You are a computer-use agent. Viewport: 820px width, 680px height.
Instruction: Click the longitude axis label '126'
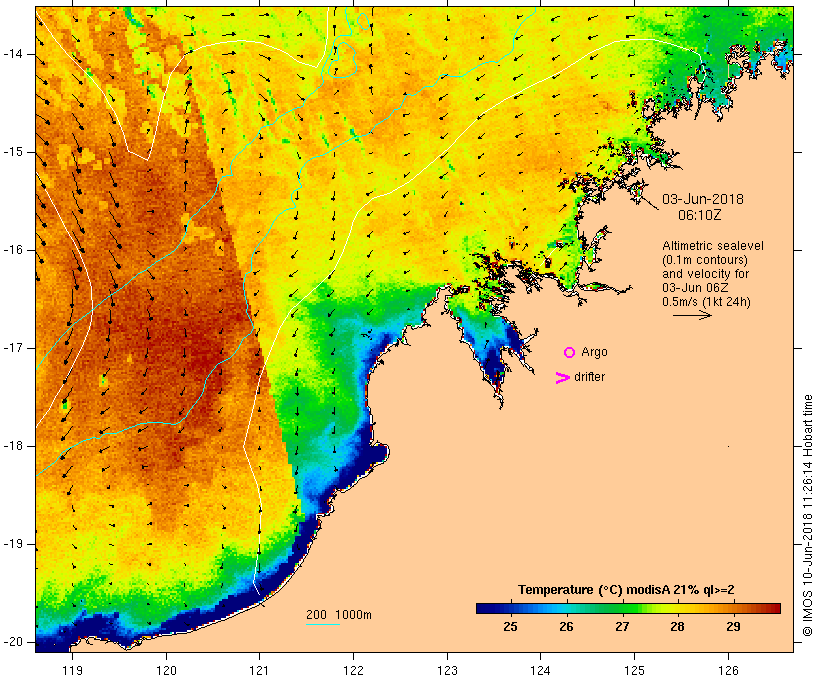click(x=728, y=670)
